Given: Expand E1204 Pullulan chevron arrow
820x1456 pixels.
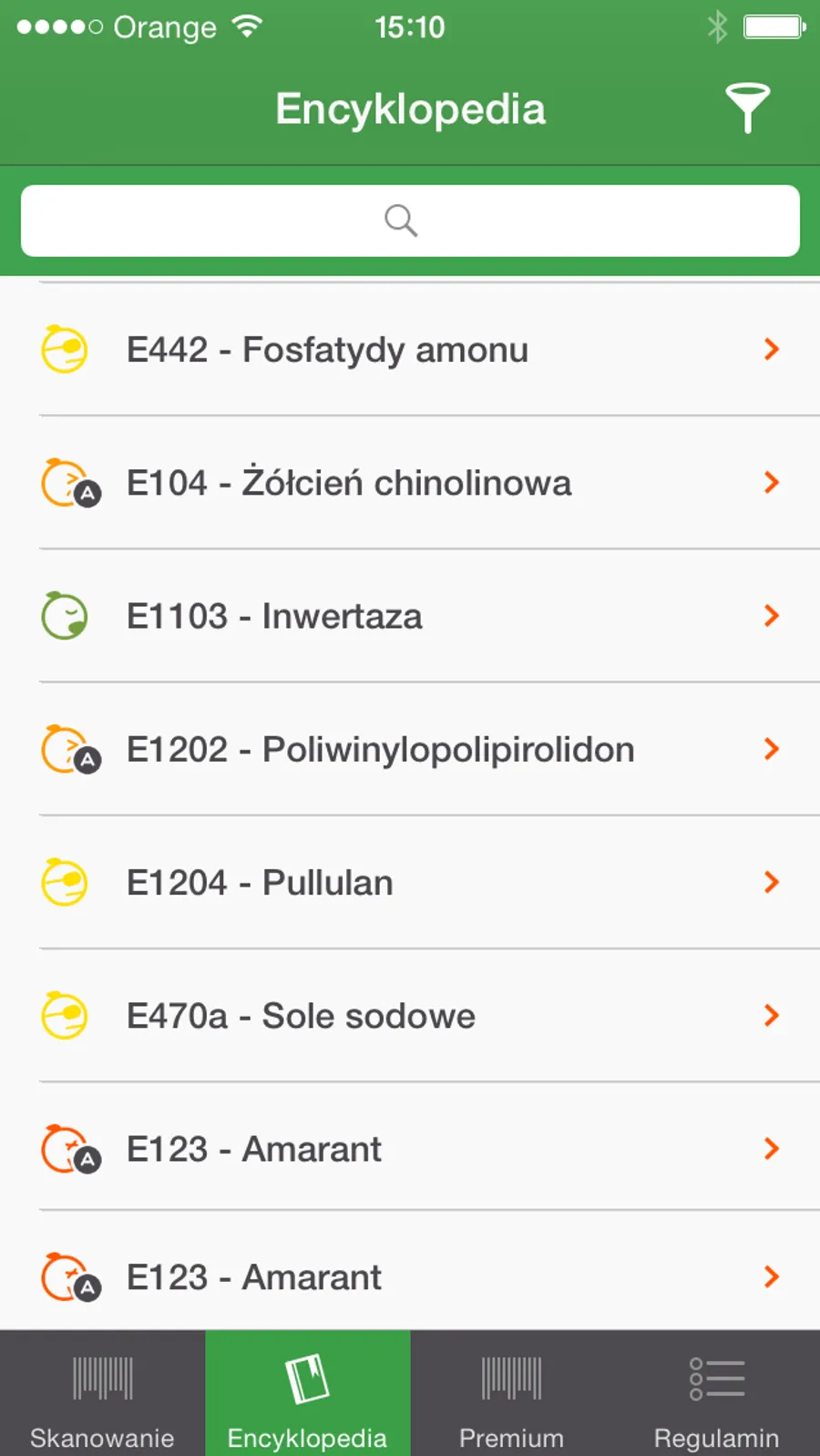Looking at the screenshot, I should (x=771, y=882).
